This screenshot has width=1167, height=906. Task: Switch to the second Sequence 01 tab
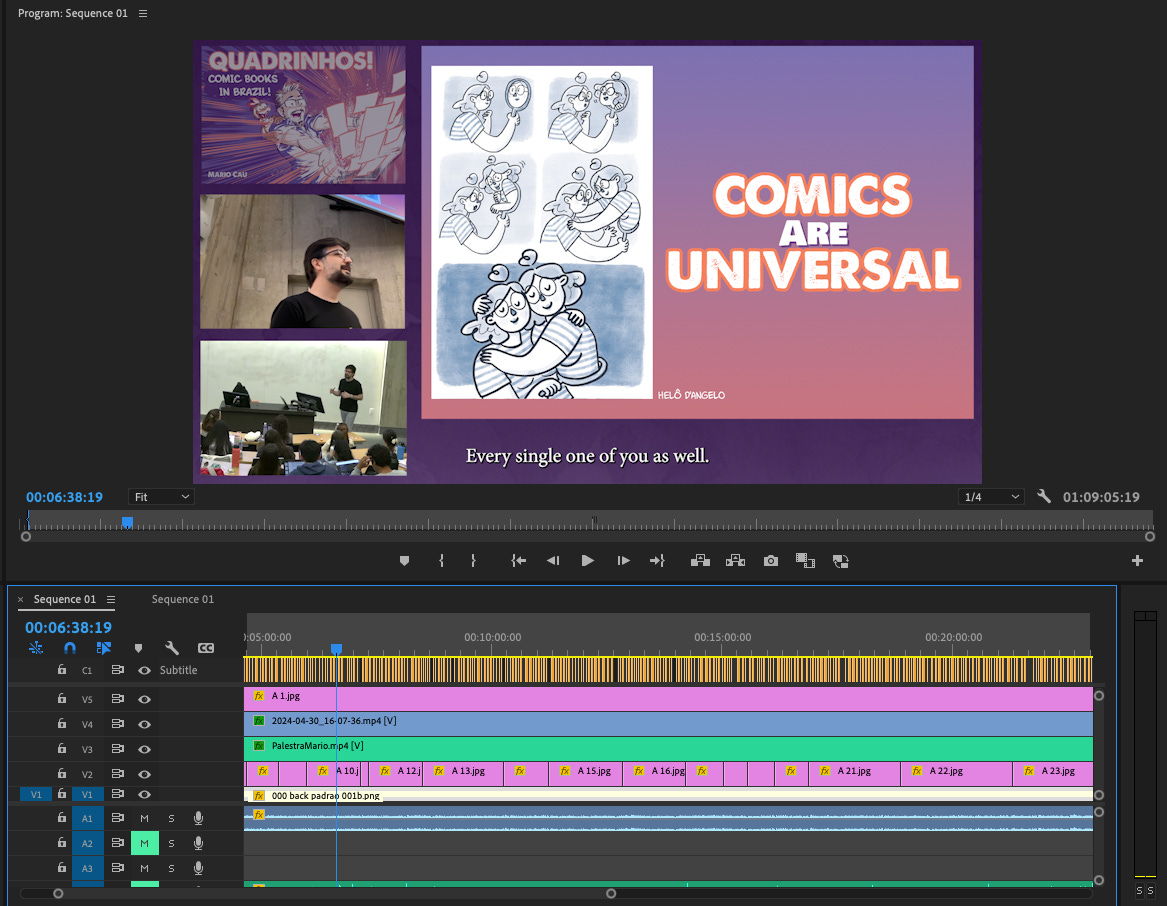click(x=182, y=599)
